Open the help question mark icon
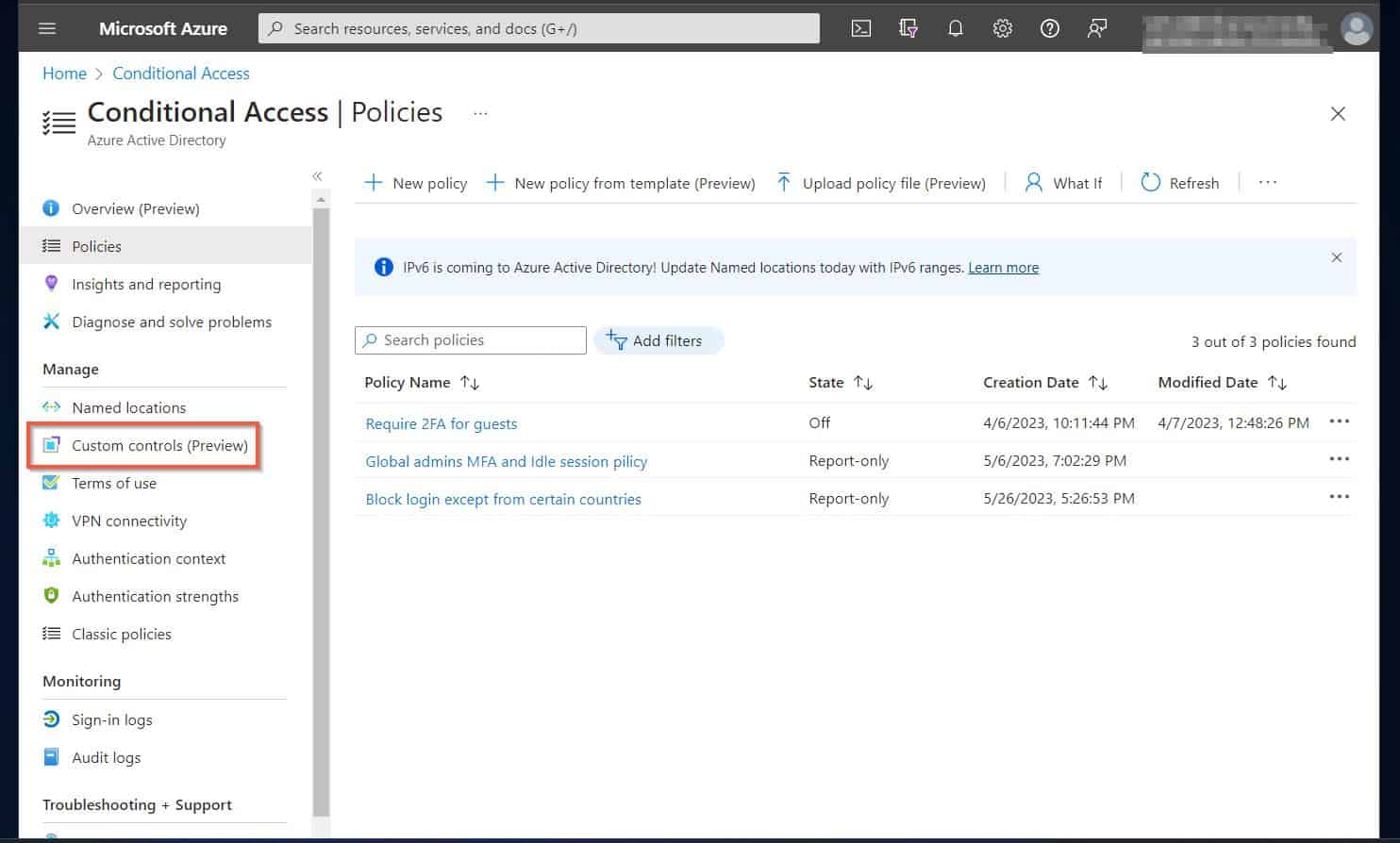This screenshot has height=843, width=1400. (1049, 28)
